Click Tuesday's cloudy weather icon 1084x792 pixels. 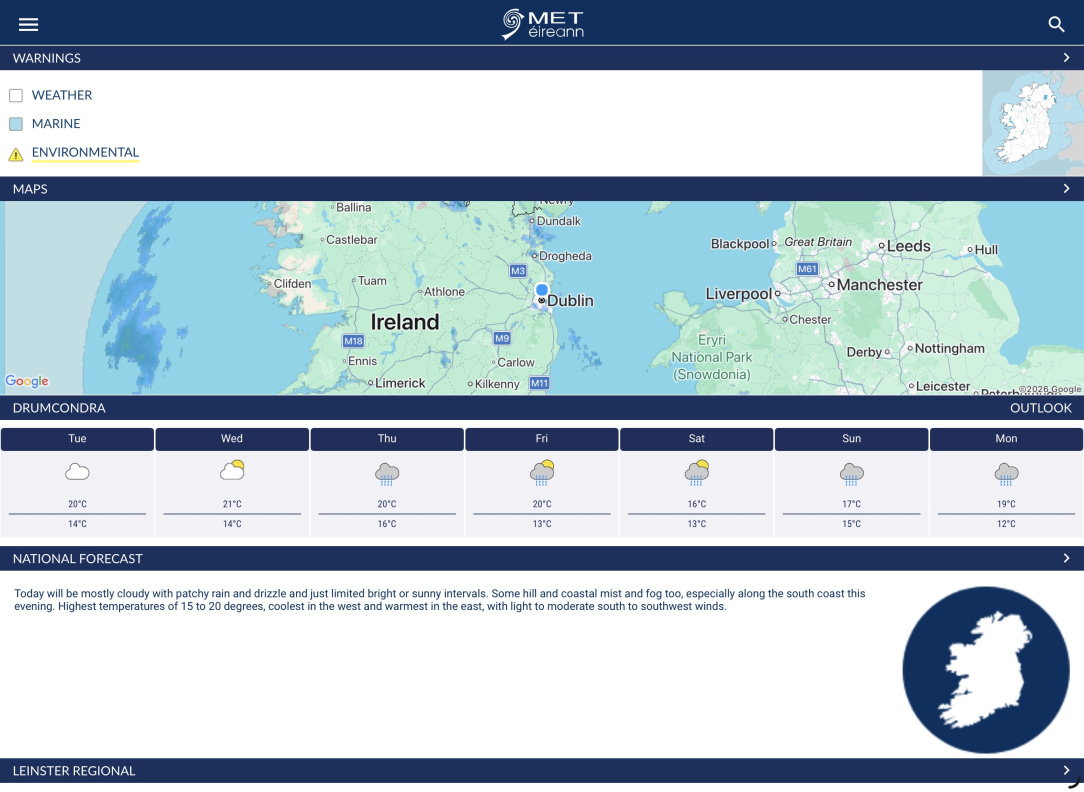pyautogui.click(x=77, y=472)
